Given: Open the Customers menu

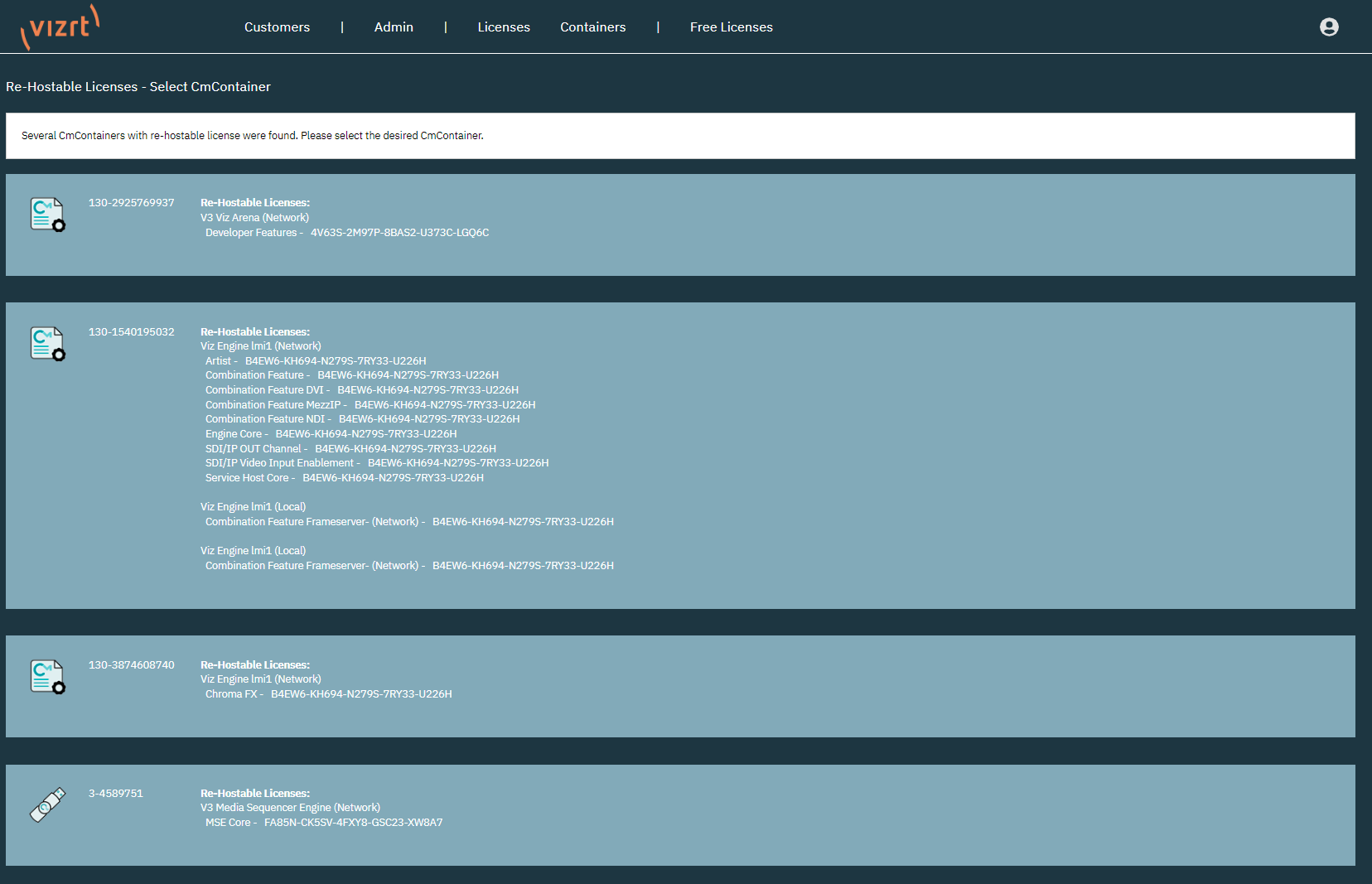Looking at the screenshot, I should tap(277, 27).
